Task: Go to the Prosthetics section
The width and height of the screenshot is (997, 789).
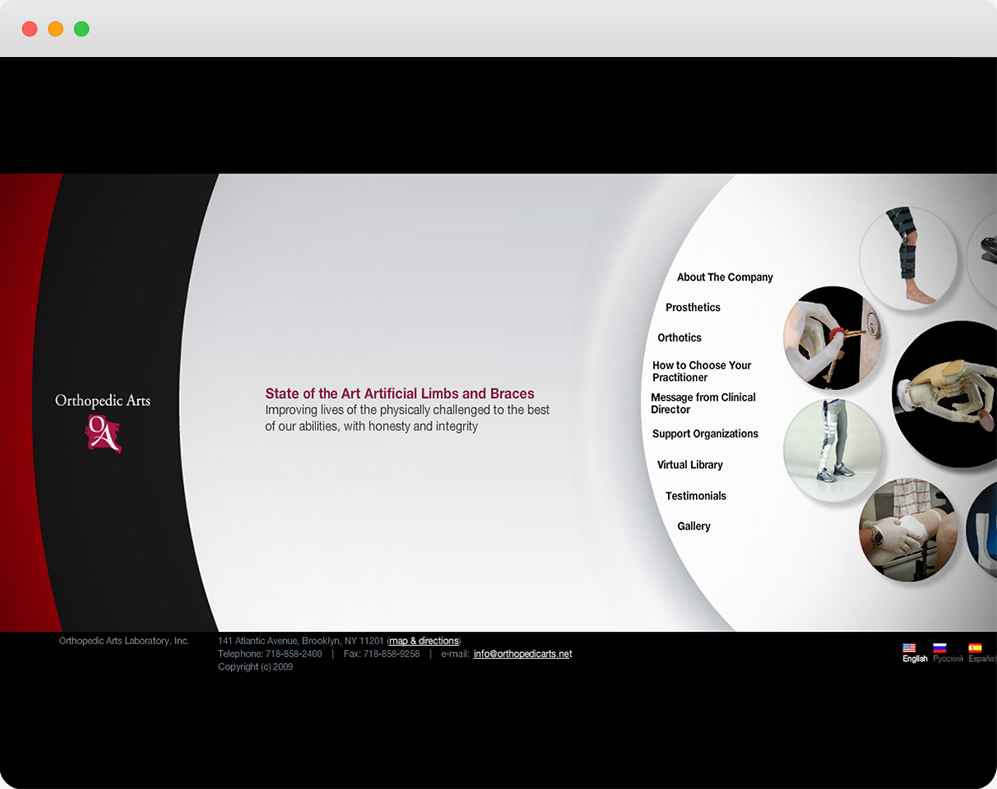Action: point(692,307)
